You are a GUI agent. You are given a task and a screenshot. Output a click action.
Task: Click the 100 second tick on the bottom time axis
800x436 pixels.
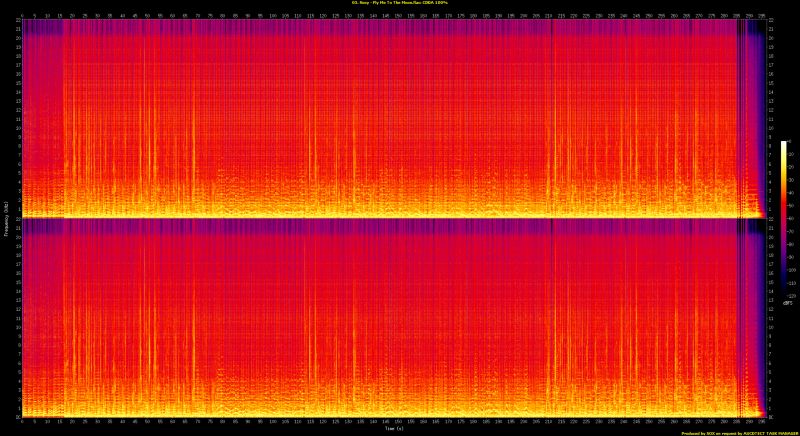point(272,422)
